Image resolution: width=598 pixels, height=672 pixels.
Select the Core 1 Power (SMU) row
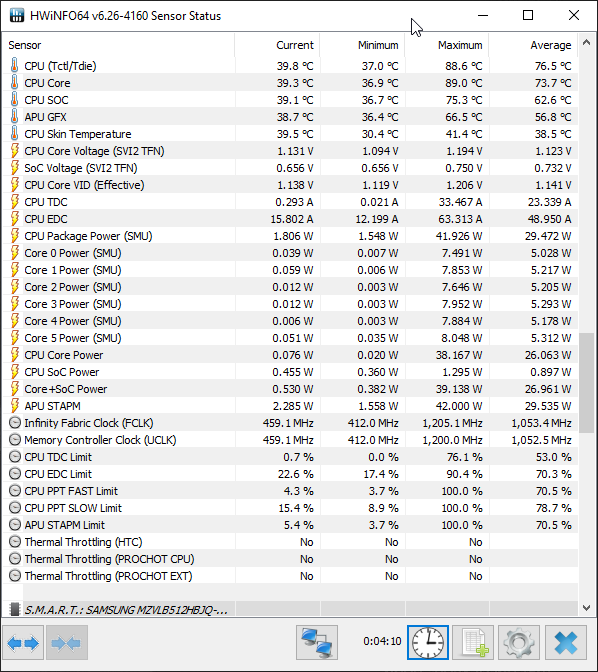coord(290,270)
